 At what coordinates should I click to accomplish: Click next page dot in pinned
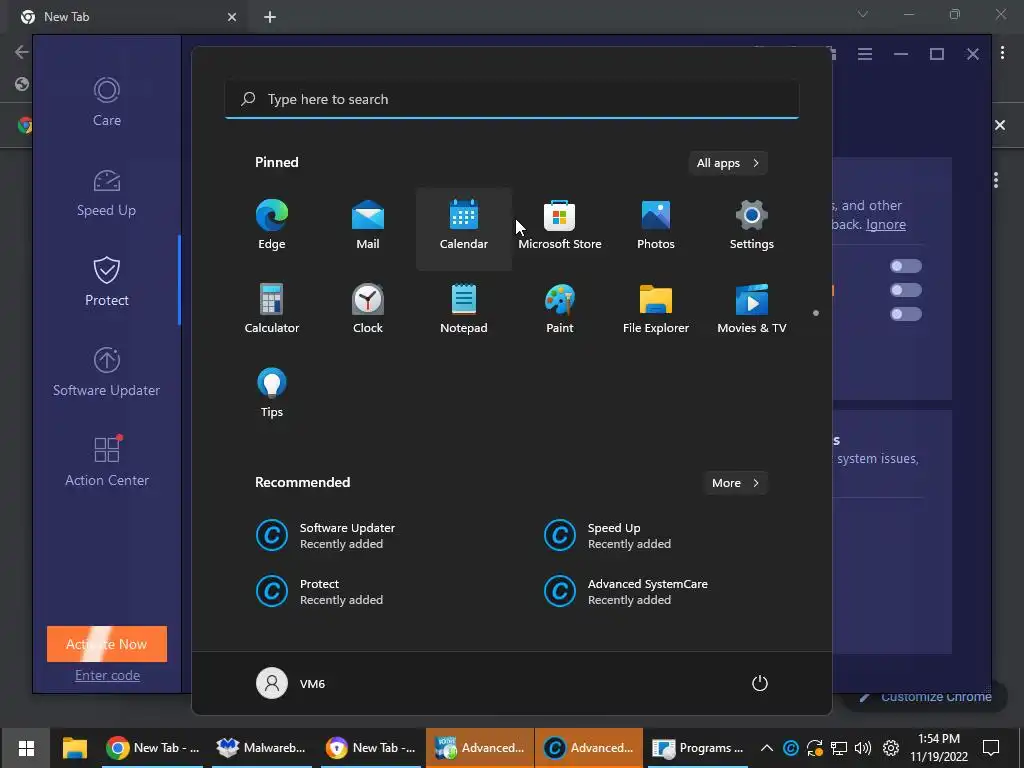(x=816, y=313)
